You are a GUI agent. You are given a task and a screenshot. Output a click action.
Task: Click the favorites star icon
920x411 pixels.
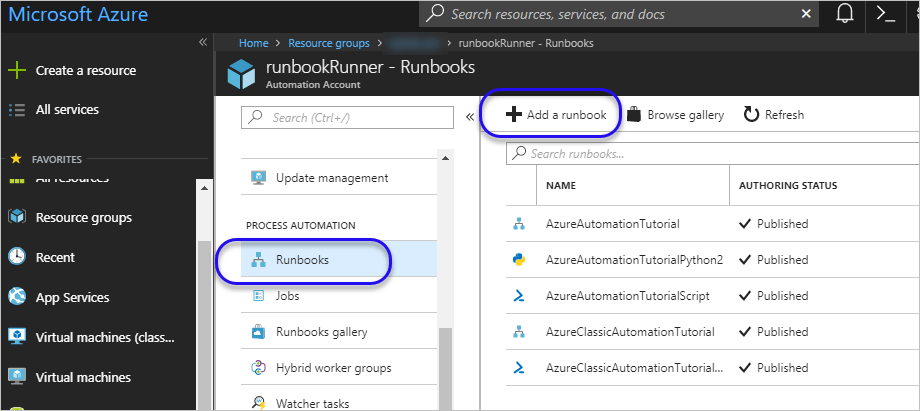pos(16,159)
